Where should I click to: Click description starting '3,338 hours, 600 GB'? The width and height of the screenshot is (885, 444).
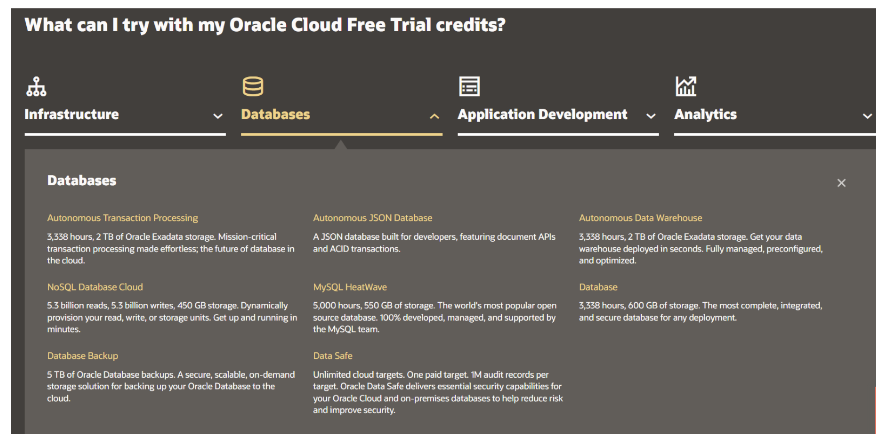point(700,311)
